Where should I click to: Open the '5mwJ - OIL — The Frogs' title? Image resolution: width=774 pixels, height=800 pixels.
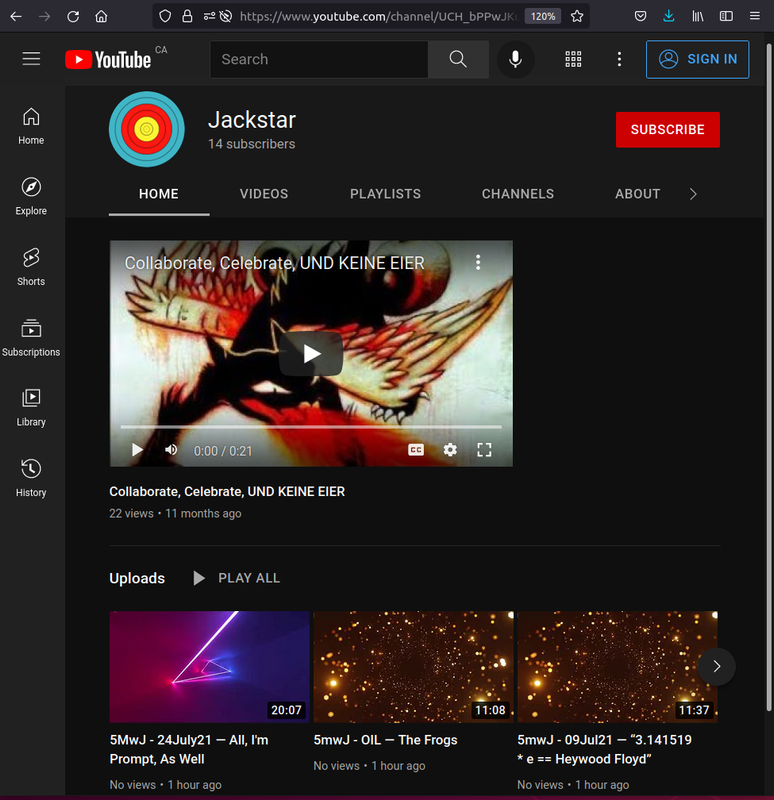(385, 740)
